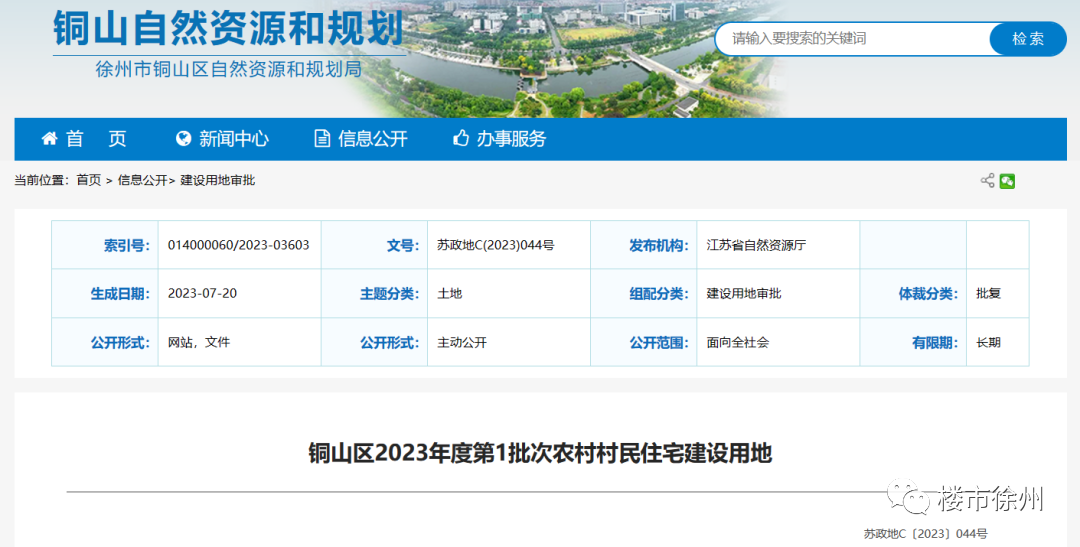Click the document icon beside 信息公开
Viewport: 1080px width, 547px height.
tap(322, 138)
